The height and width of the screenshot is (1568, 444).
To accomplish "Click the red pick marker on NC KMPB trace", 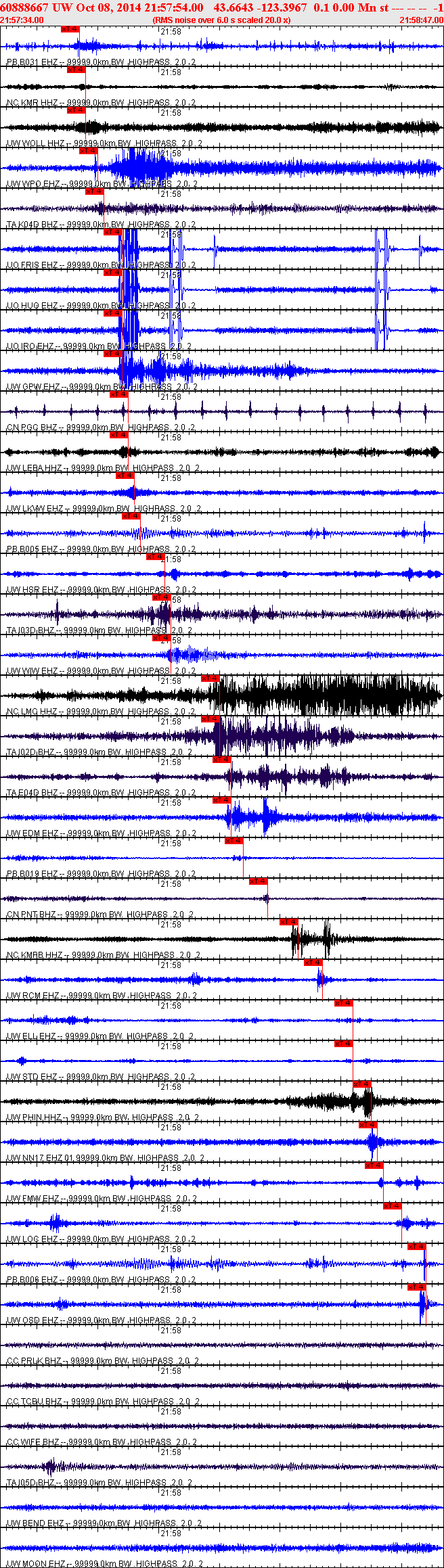I will 289,922.
